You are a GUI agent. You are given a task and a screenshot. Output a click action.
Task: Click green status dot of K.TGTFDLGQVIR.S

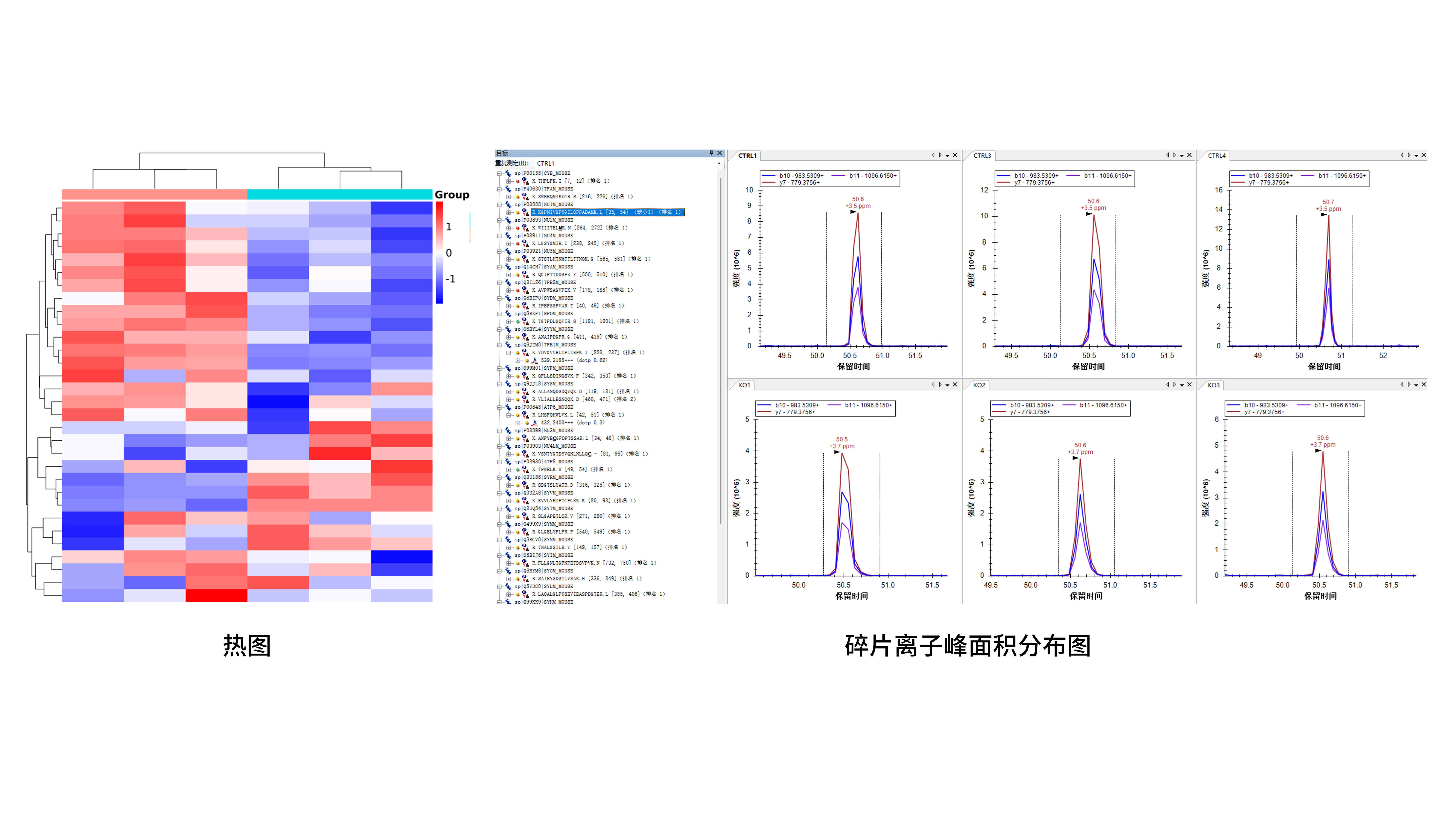518,321
